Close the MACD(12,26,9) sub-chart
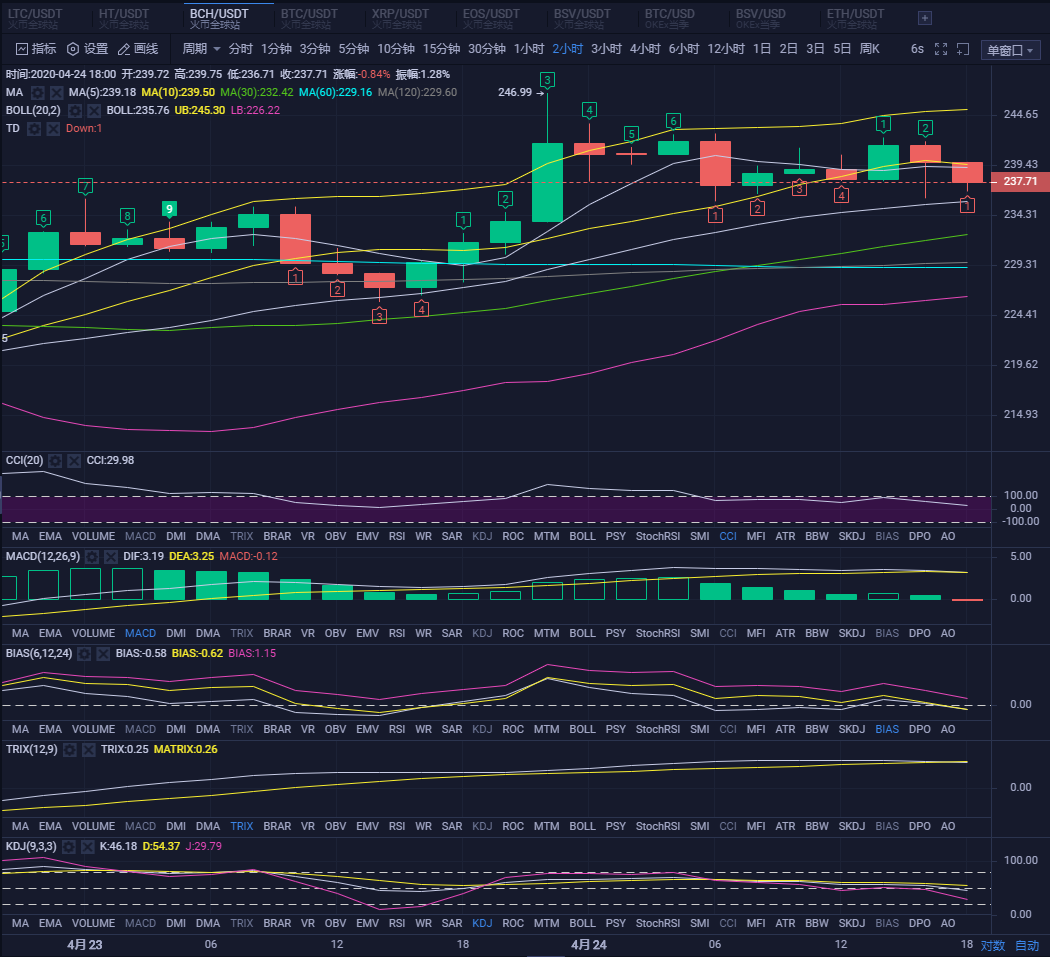The width and height of the screenshot is (1050, 957). [111, 557]
